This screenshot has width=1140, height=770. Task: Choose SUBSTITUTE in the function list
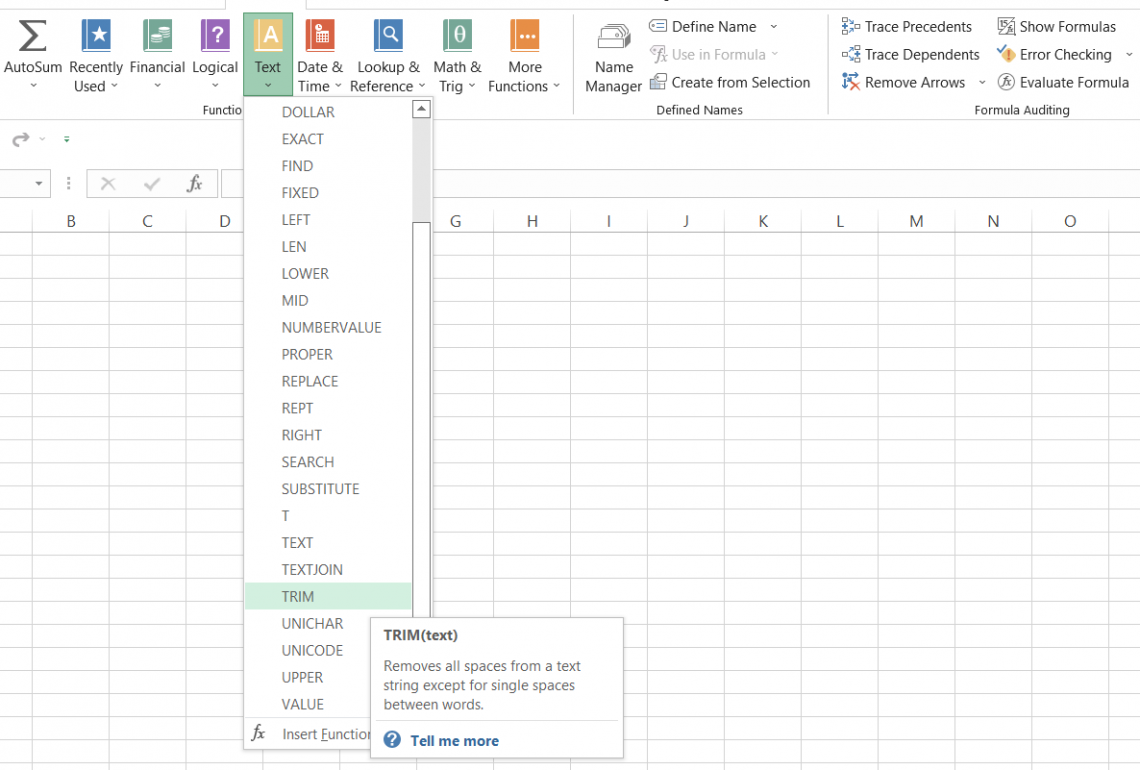pyautogui.click(x=320, y=489)
